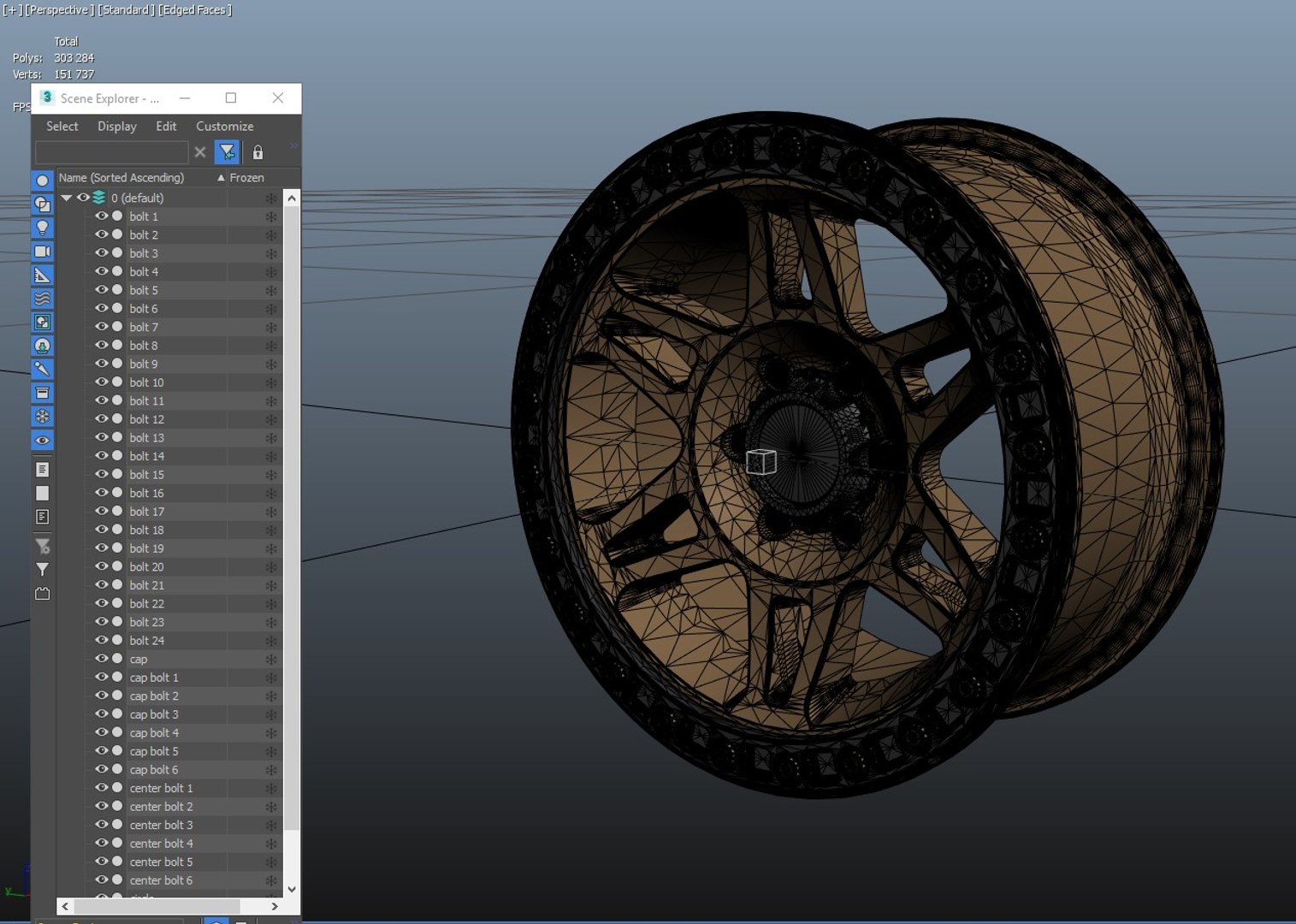Freeze bolt 12 using its snowflake toggle
This screenshot has width=1296, height=924.
point(271,419)
